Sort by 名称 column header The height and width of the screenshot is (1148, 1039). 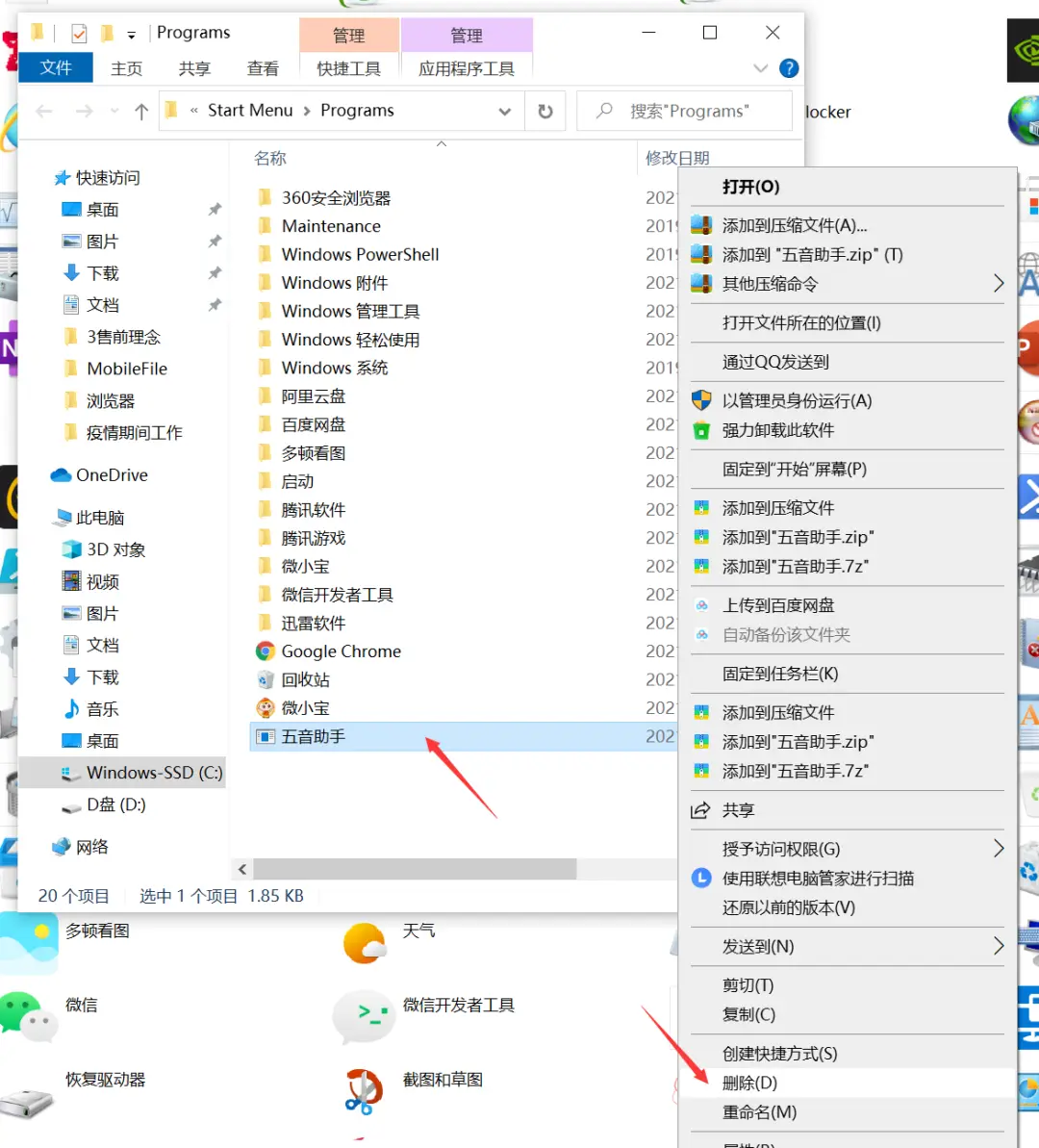point(270,158)
